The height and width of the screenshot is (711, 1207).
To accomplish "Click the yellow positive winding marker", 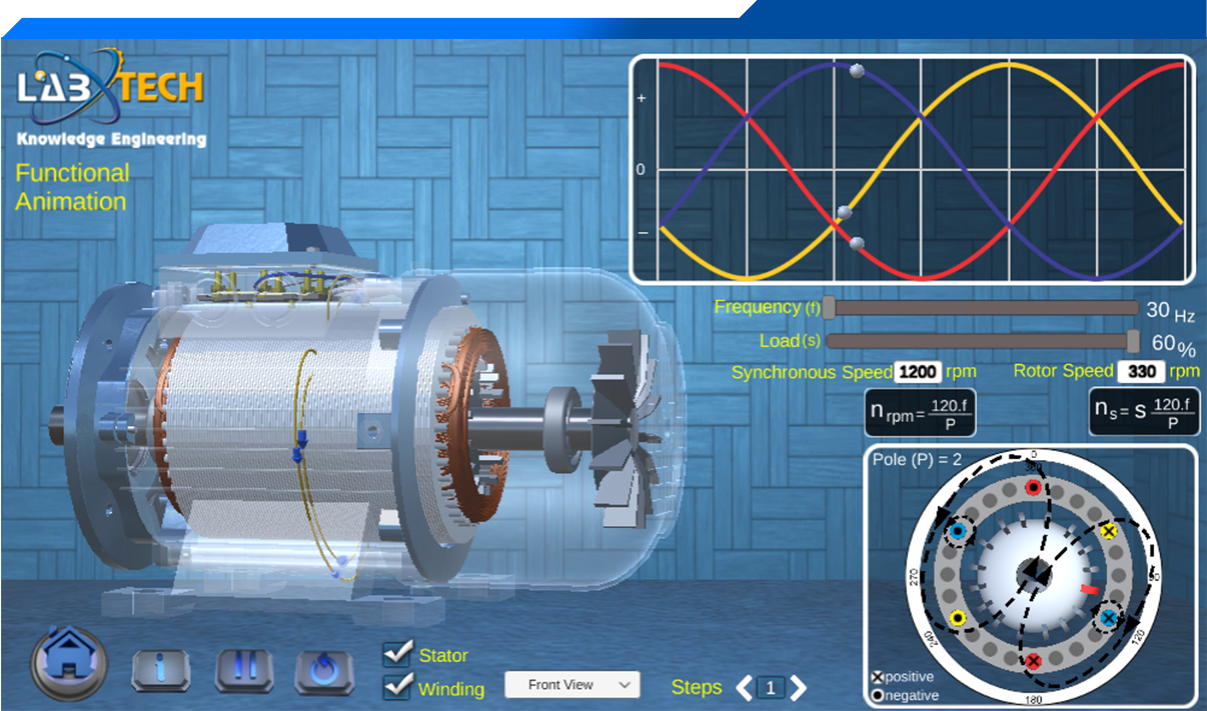I will [1108, 531].
